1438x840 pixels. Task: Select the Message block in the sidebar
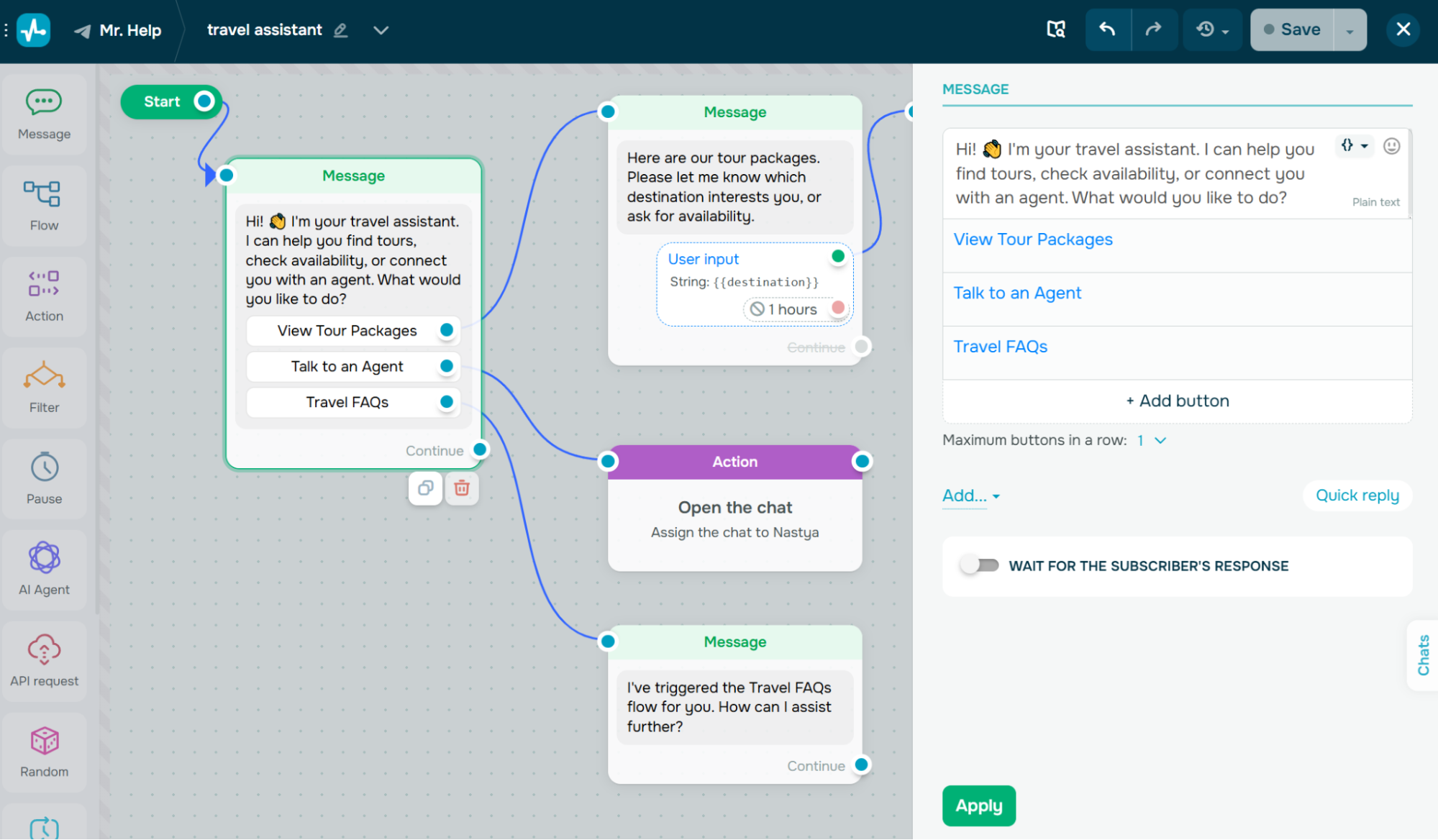coord(44,114)
